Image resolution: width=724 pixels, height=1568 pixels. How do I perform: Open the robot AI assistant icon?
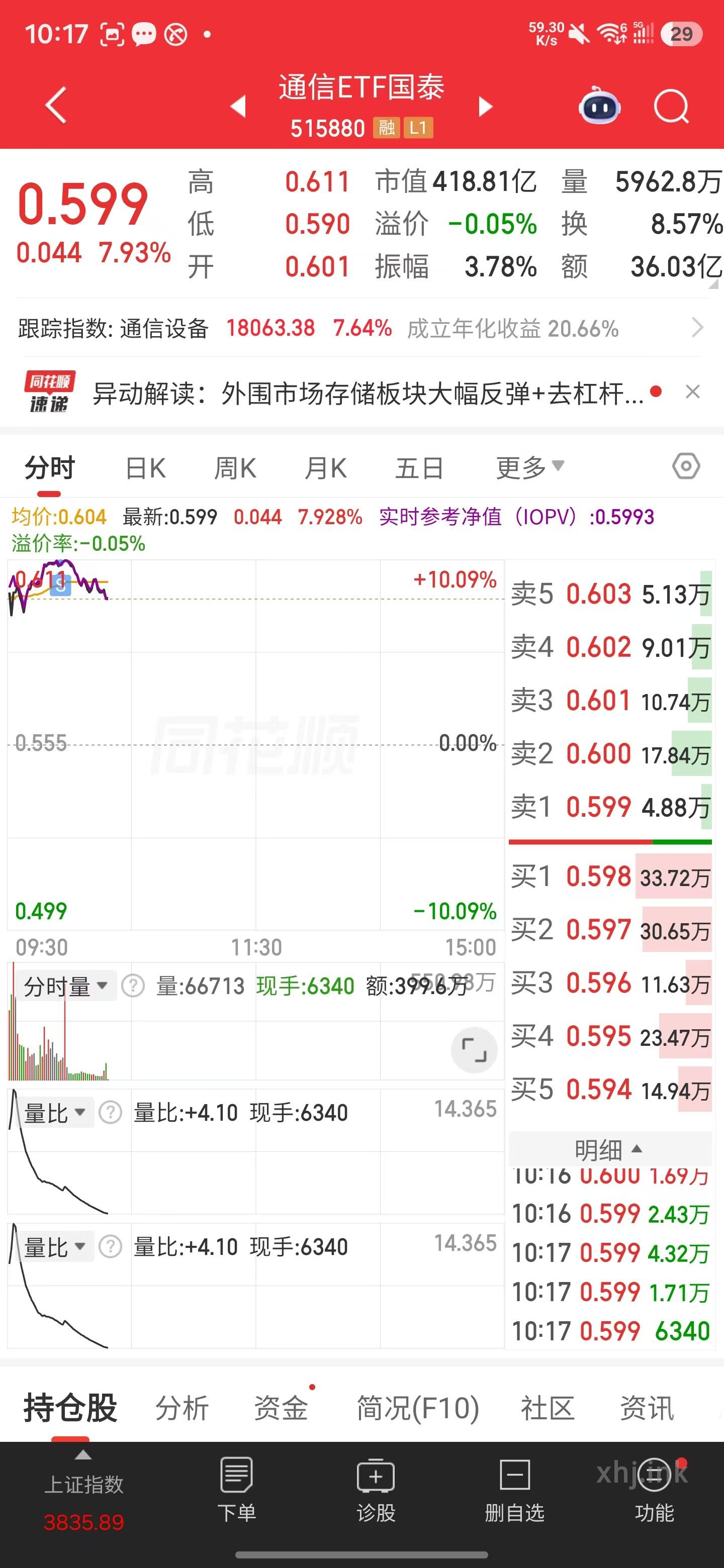(599, 107)
